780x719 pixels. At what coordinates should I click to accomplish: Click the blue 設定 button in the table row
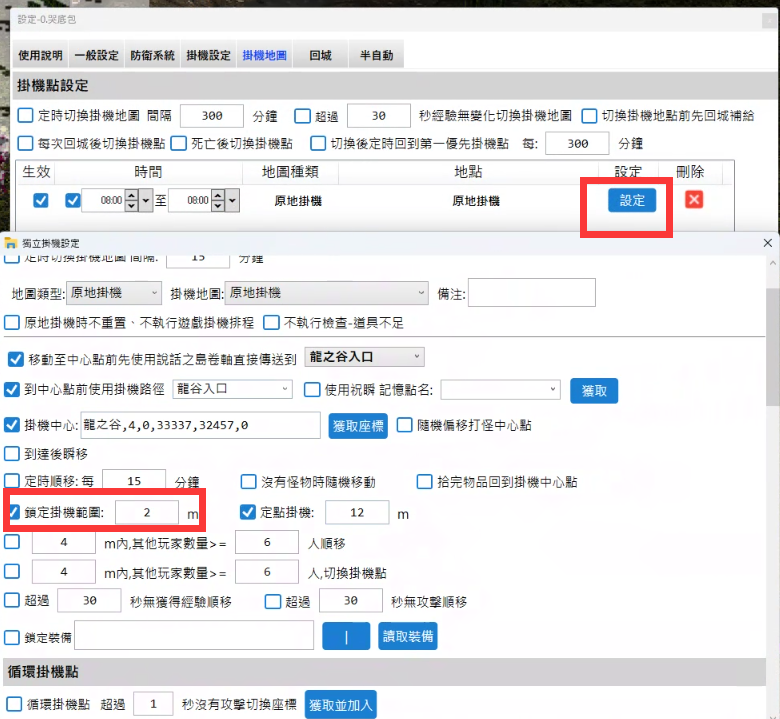[632, 200]
